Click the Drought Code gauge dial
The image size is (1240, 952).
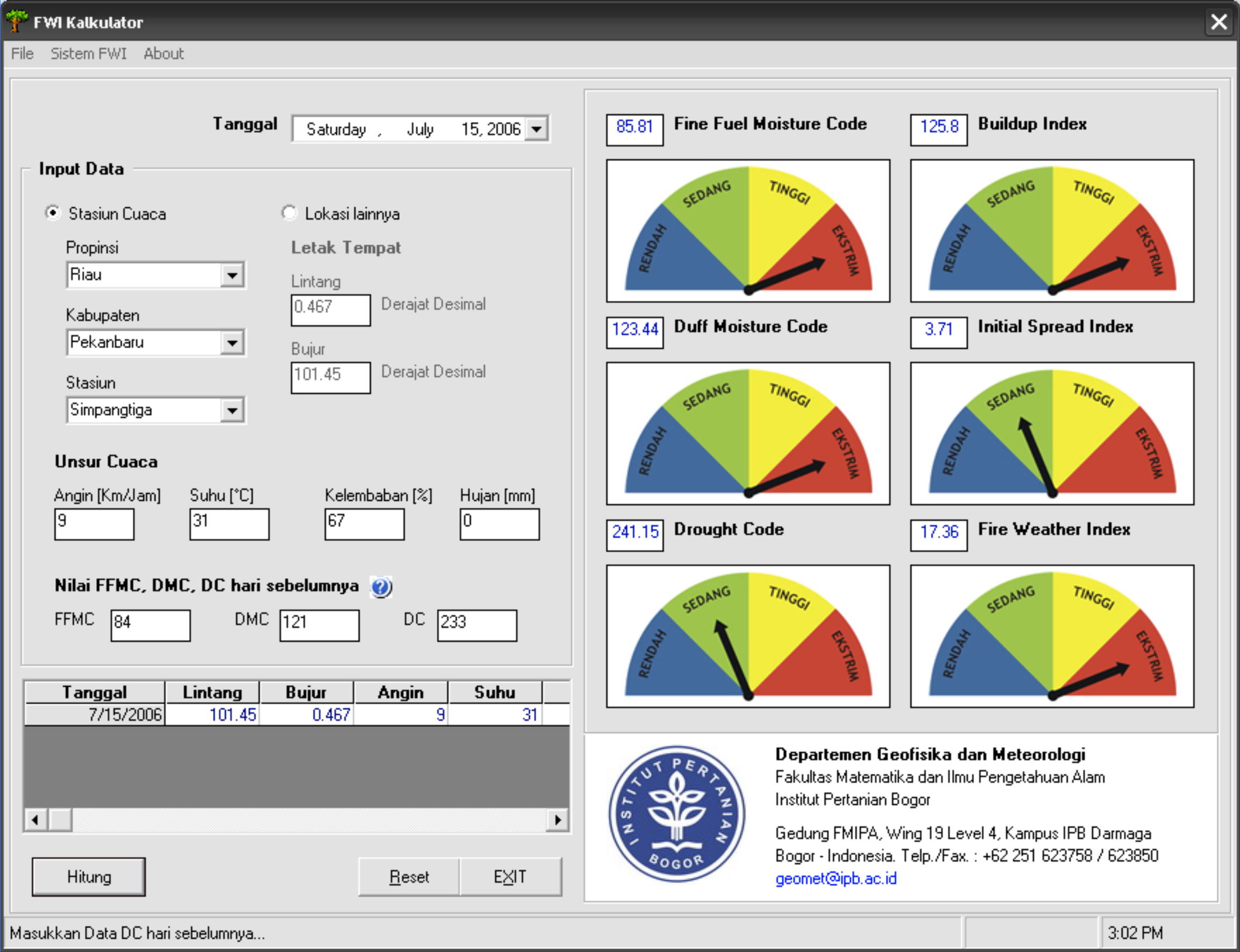coord(747,636)
